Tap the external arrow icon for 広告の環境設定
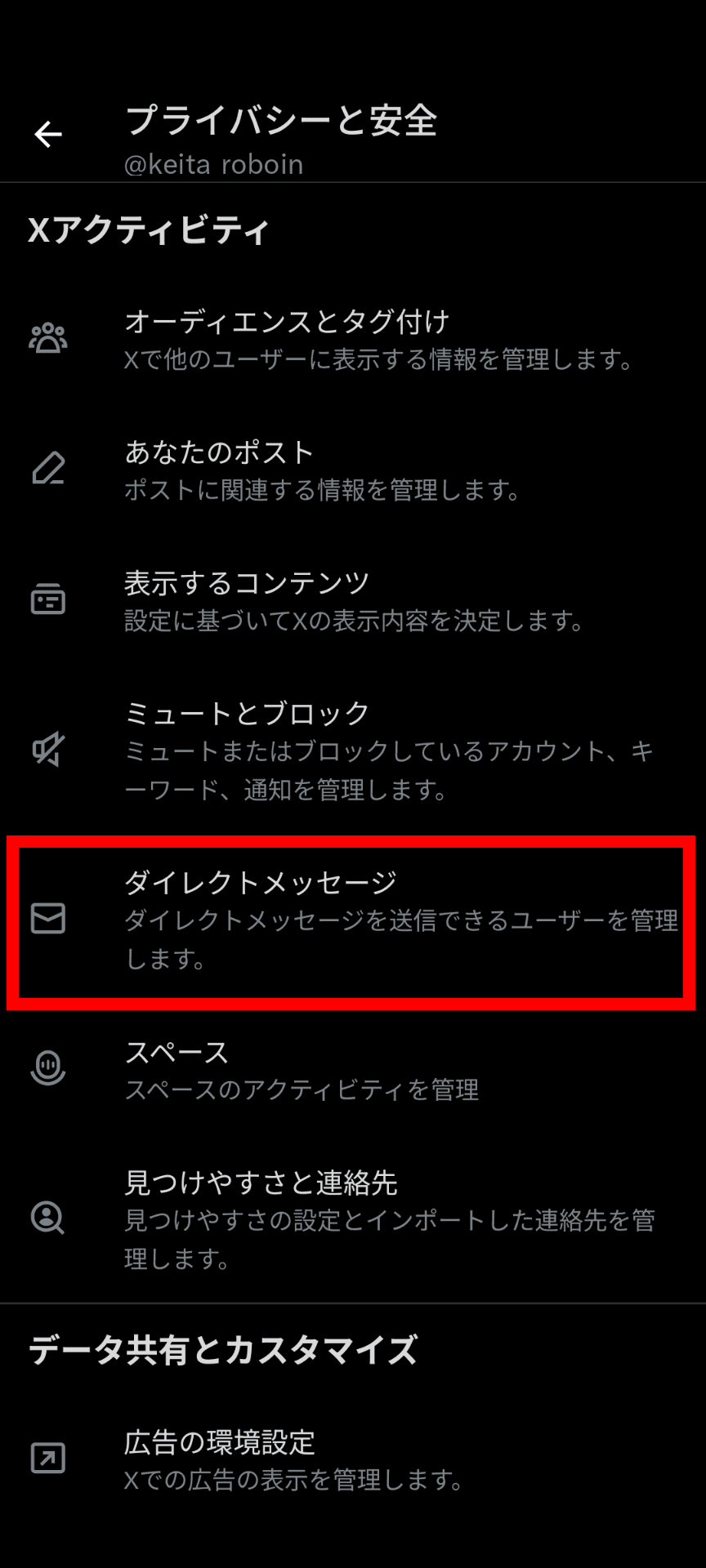Viewport: 706px width, 1568px height. [48, 1458]
